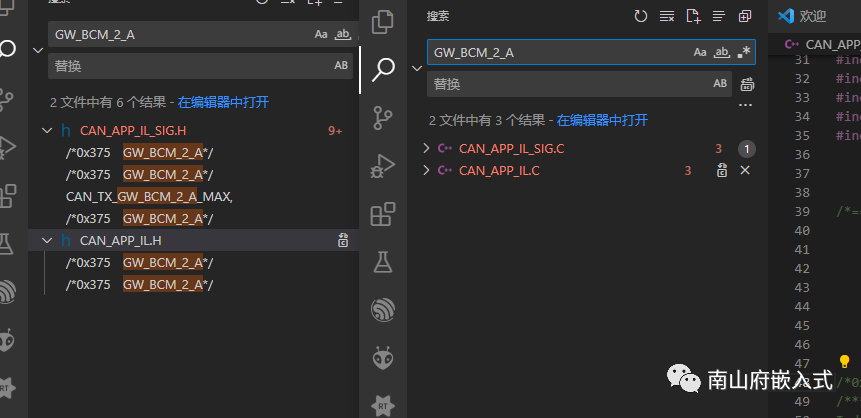Screen dimensions: 861x418
Task: Click the view as tree icon
Action: click(x=718, y=16)
